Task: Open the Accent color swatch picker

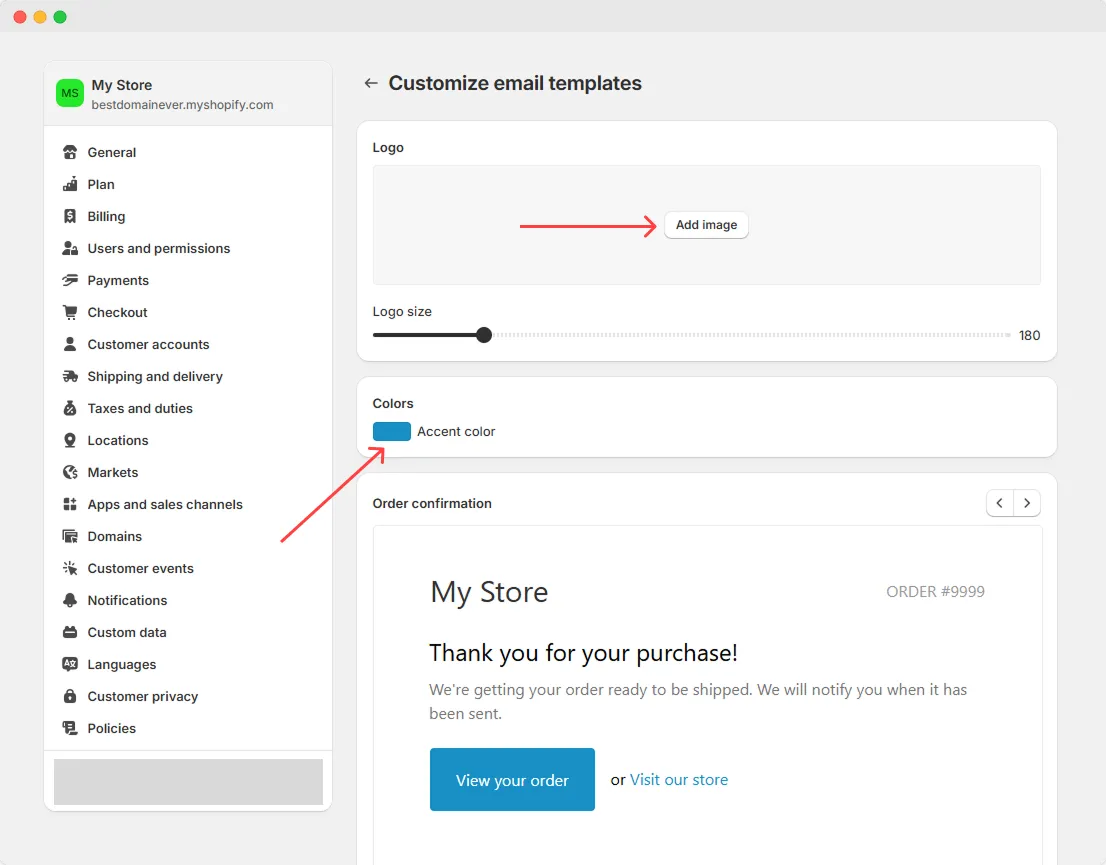Action: click(391, 431)
